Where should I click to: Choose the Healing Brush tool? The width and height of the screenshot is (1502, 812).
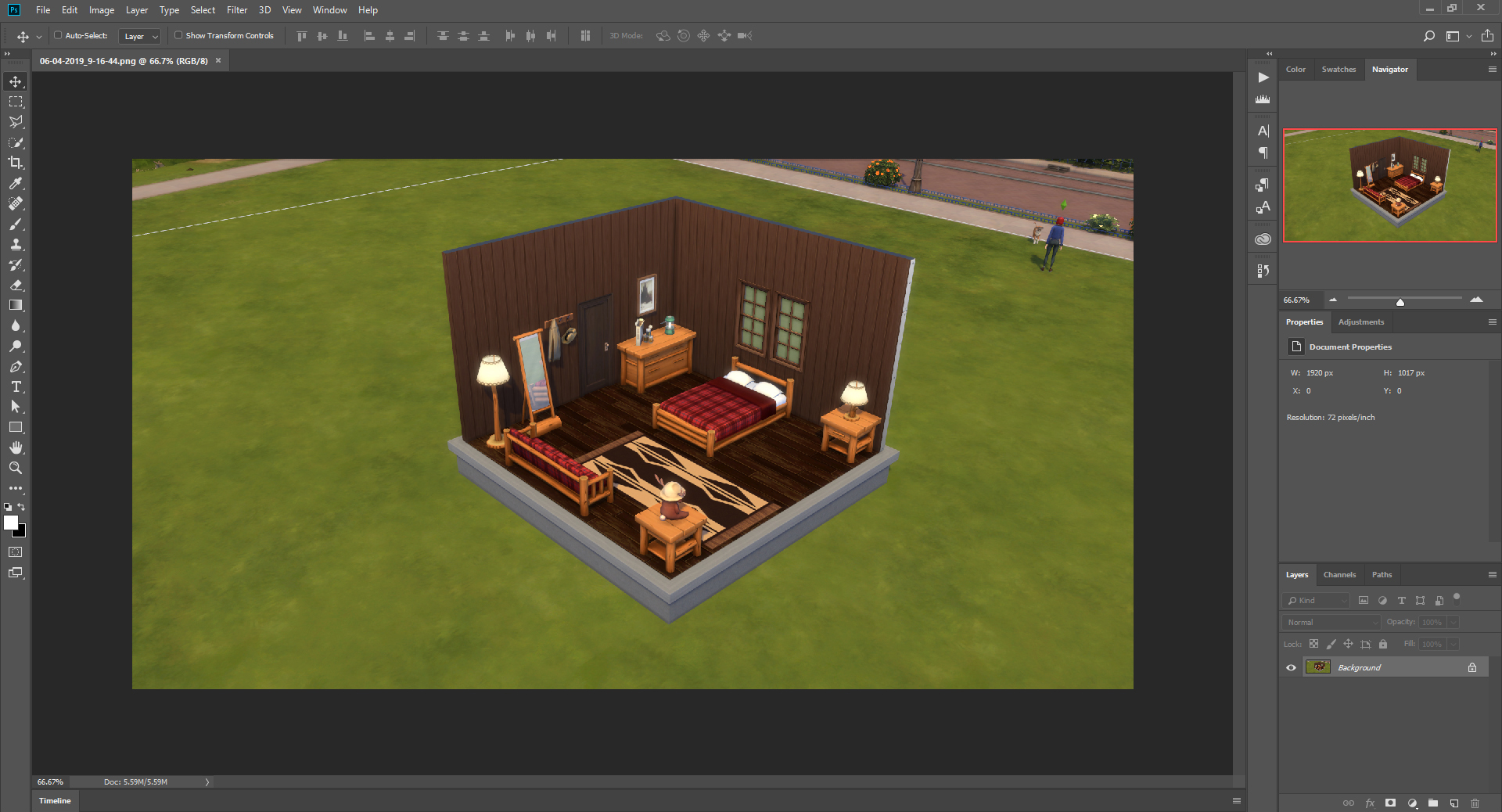(x=16, y=203)
